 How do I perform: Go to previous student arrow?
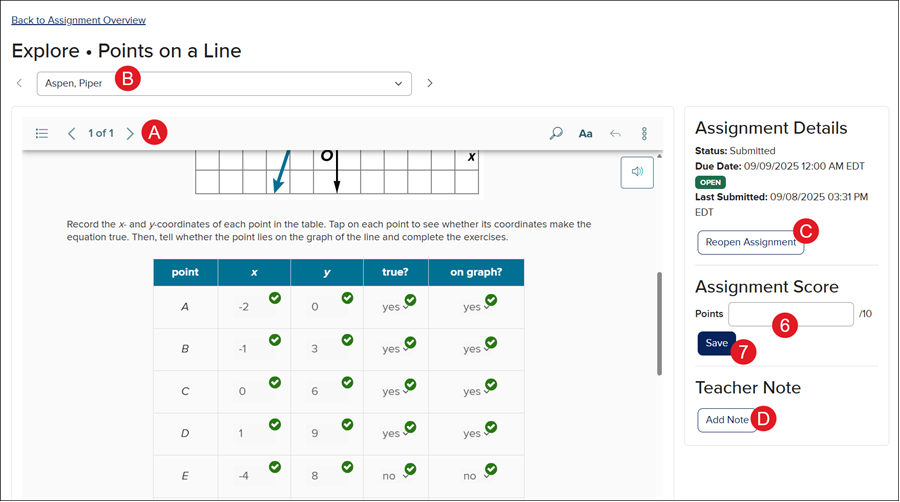[20, 83]
